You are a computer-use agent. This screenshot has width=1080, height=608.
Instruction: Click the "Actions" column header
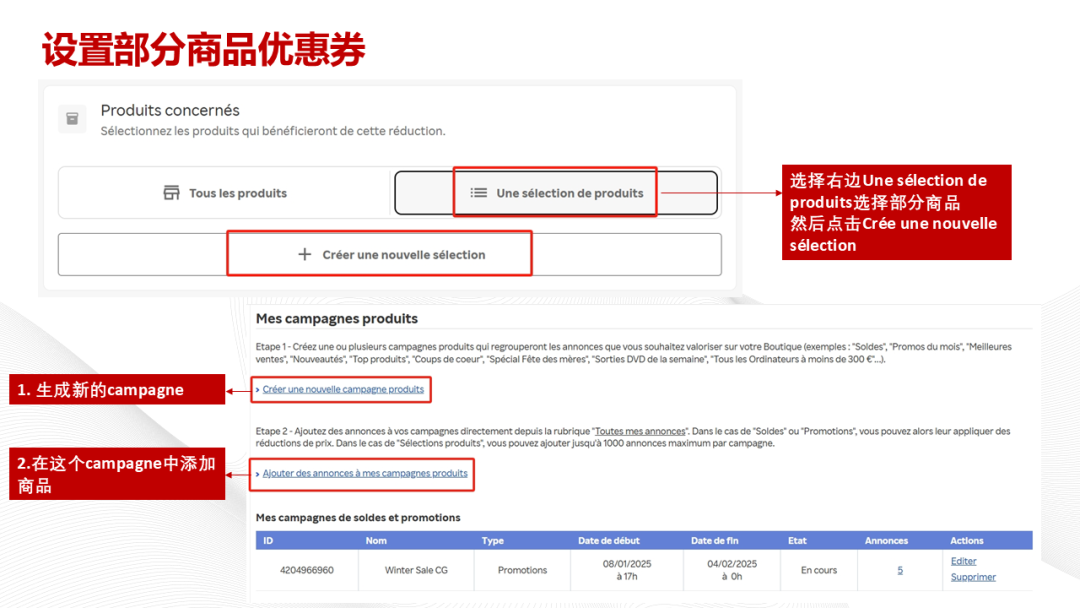pos(966,540)
